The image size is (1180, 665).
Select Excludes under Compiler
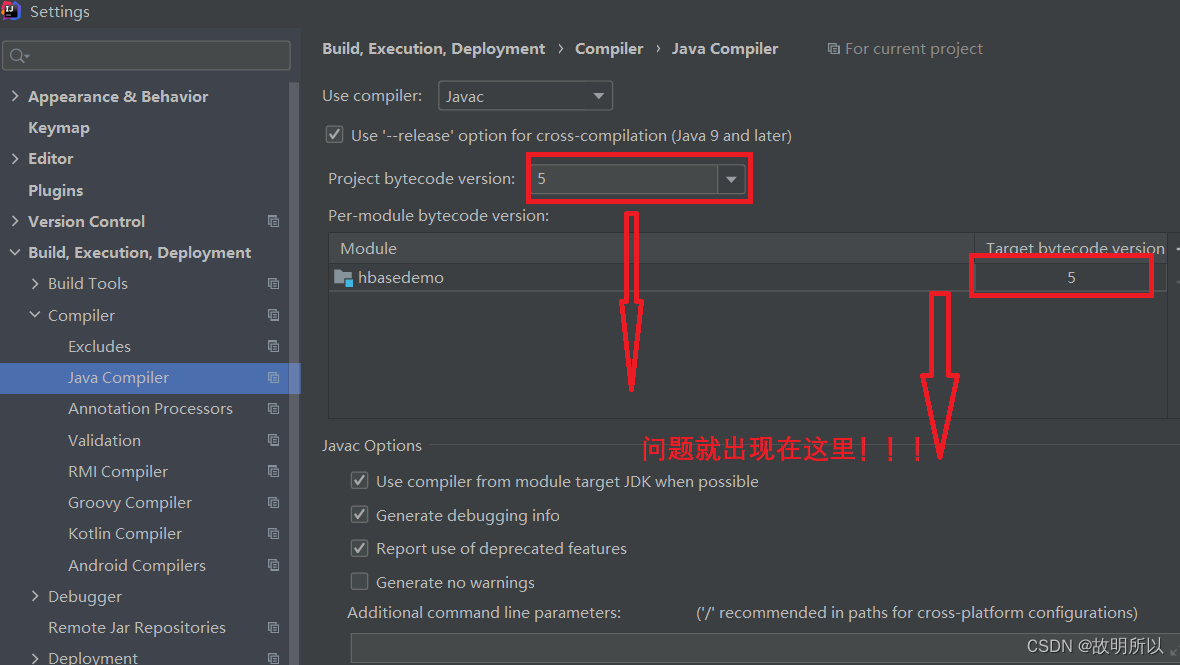pos(99,347)
